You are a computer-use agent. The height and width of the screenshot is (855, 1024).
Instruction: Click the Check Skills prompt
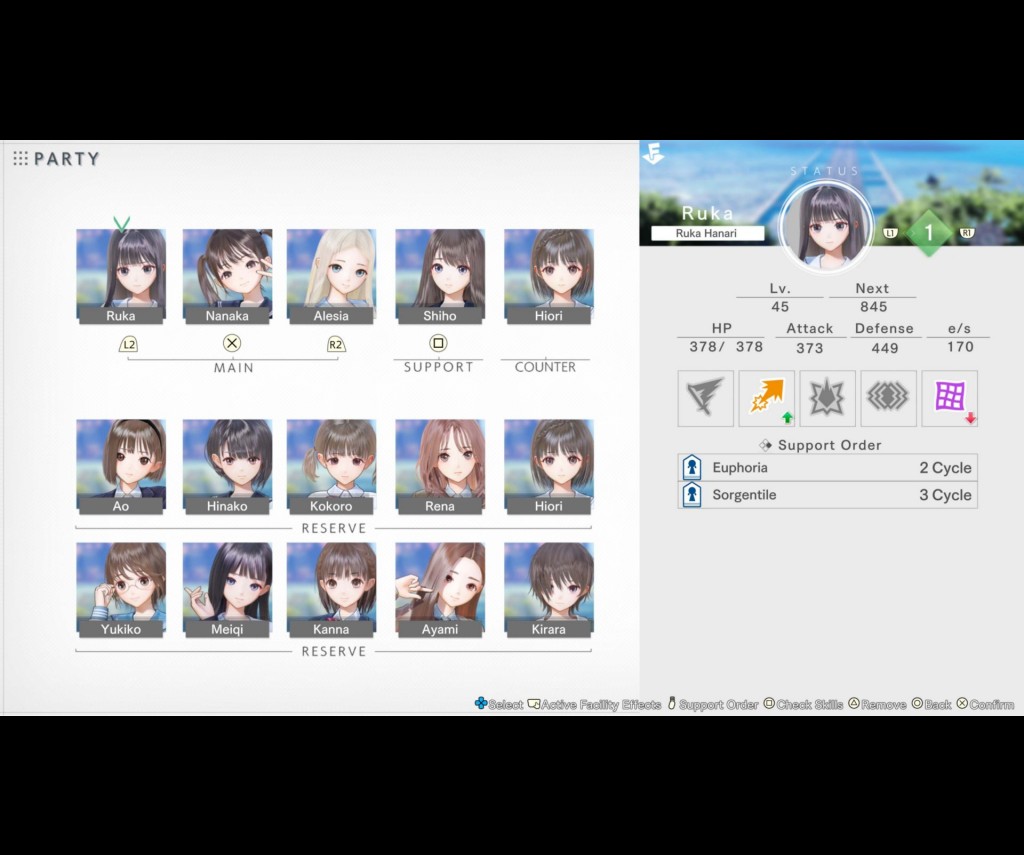tap(803, 704)
